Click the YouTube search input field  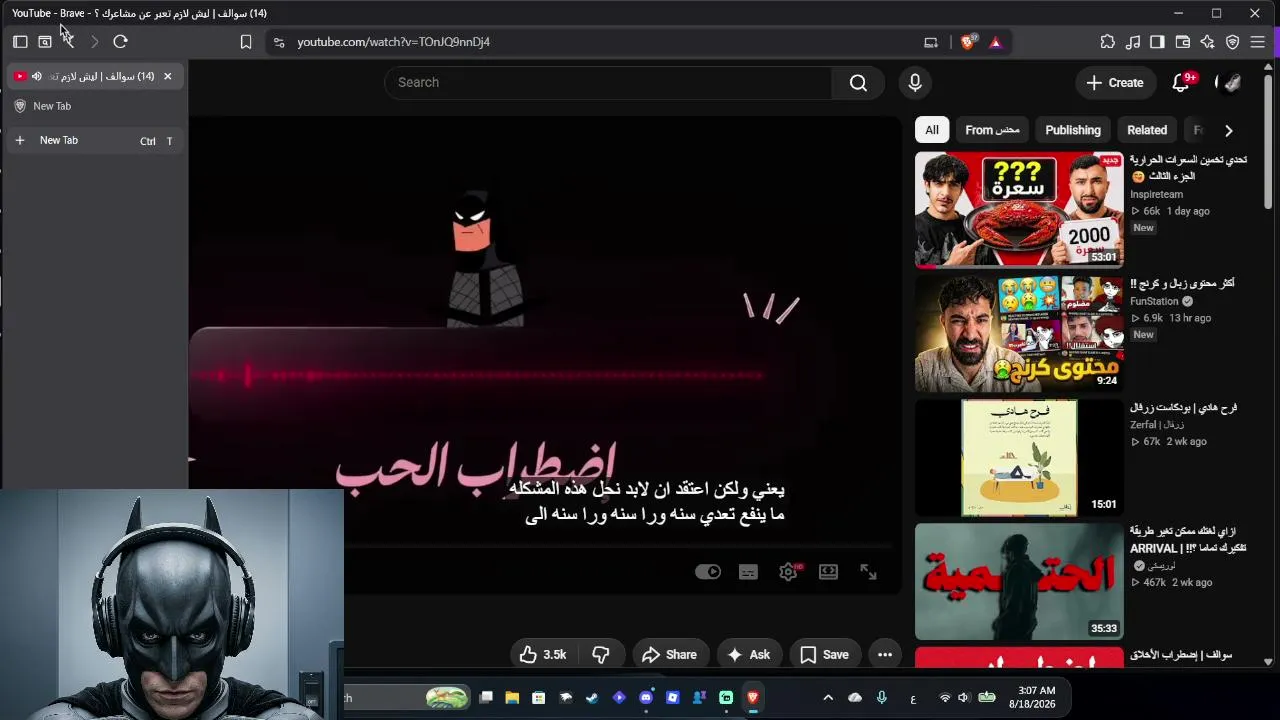click(608, 83)
